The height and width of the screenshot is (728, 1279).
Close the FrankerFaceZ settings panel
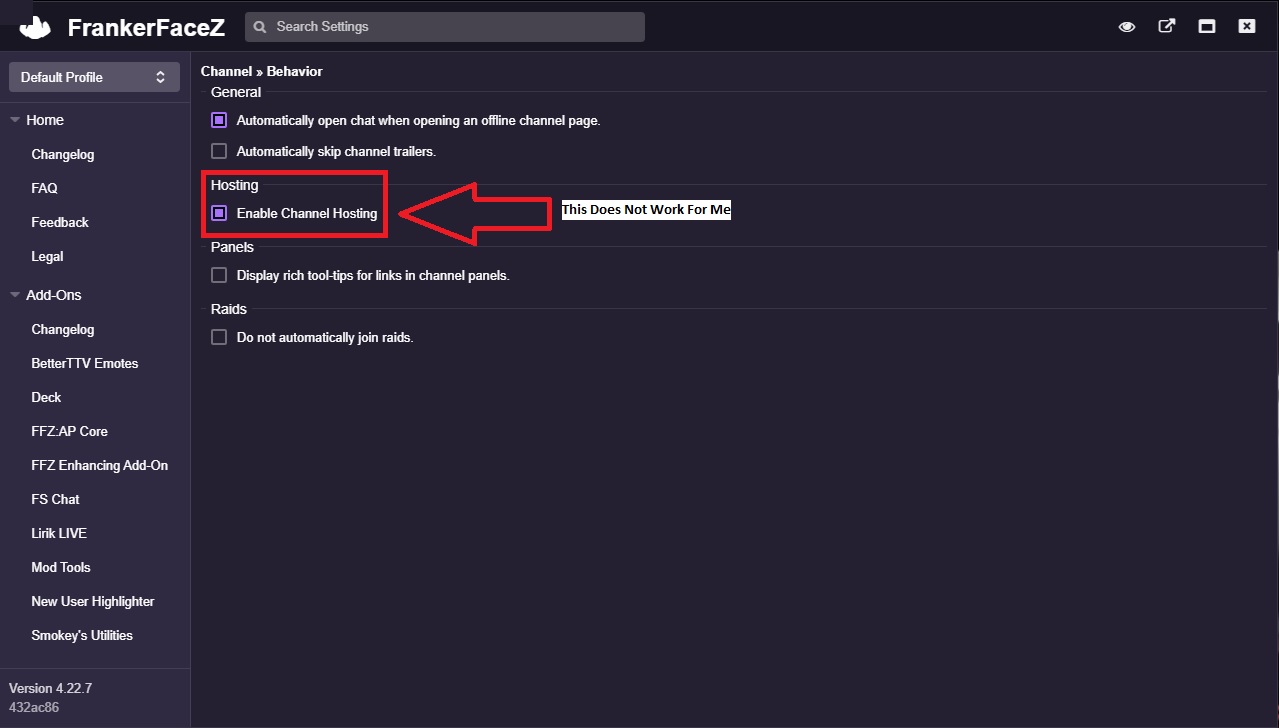point(1247,27)
